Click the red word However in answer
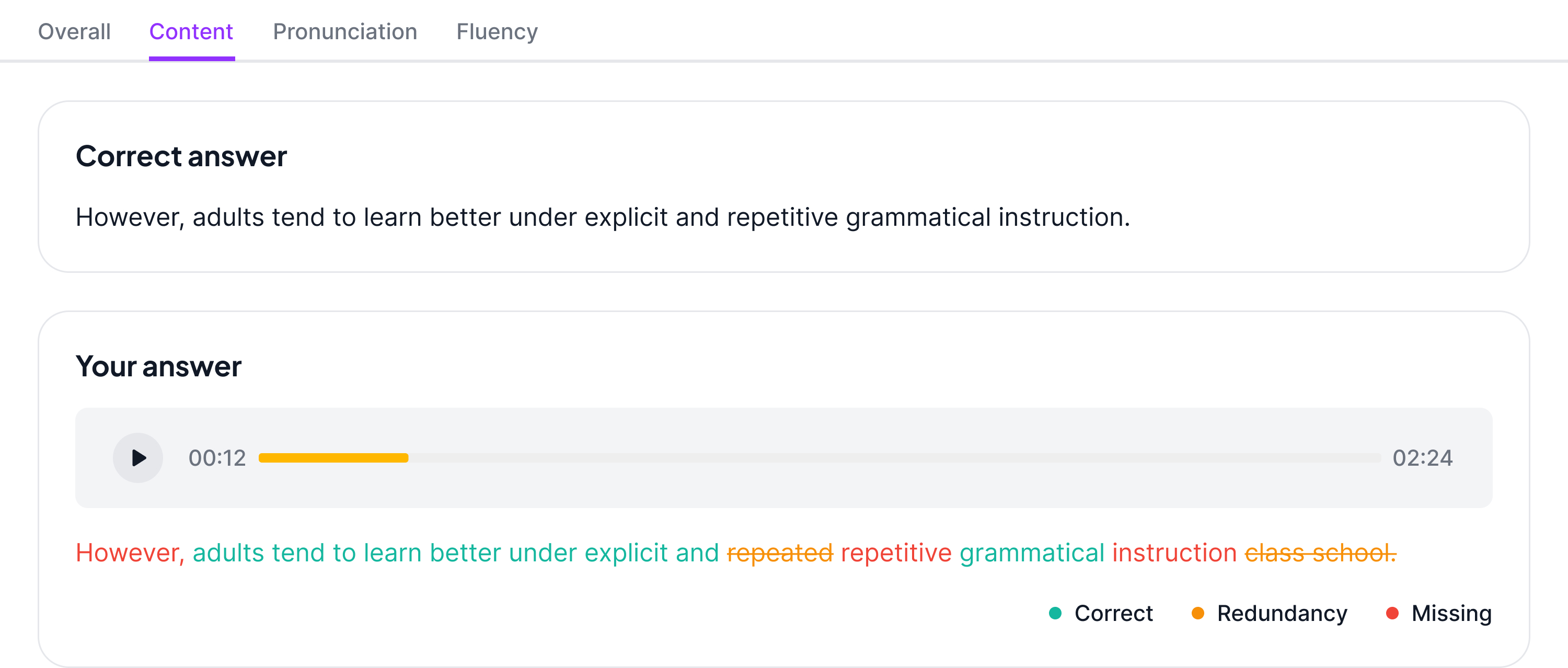Viewport: 1568px width, 668px height. pyautogui.click(x=130, y=554)
